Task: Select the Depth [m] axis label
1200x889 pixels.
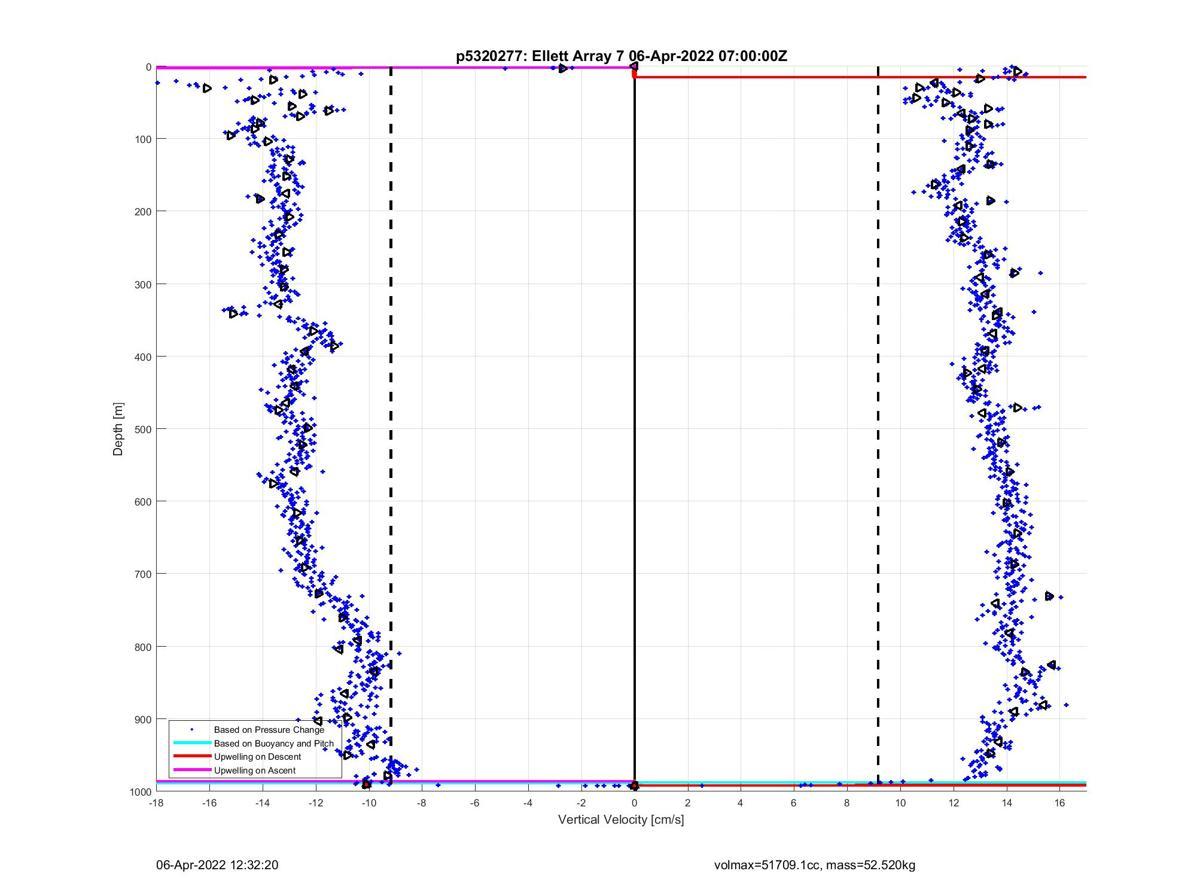Action: [x=119, y=429]
